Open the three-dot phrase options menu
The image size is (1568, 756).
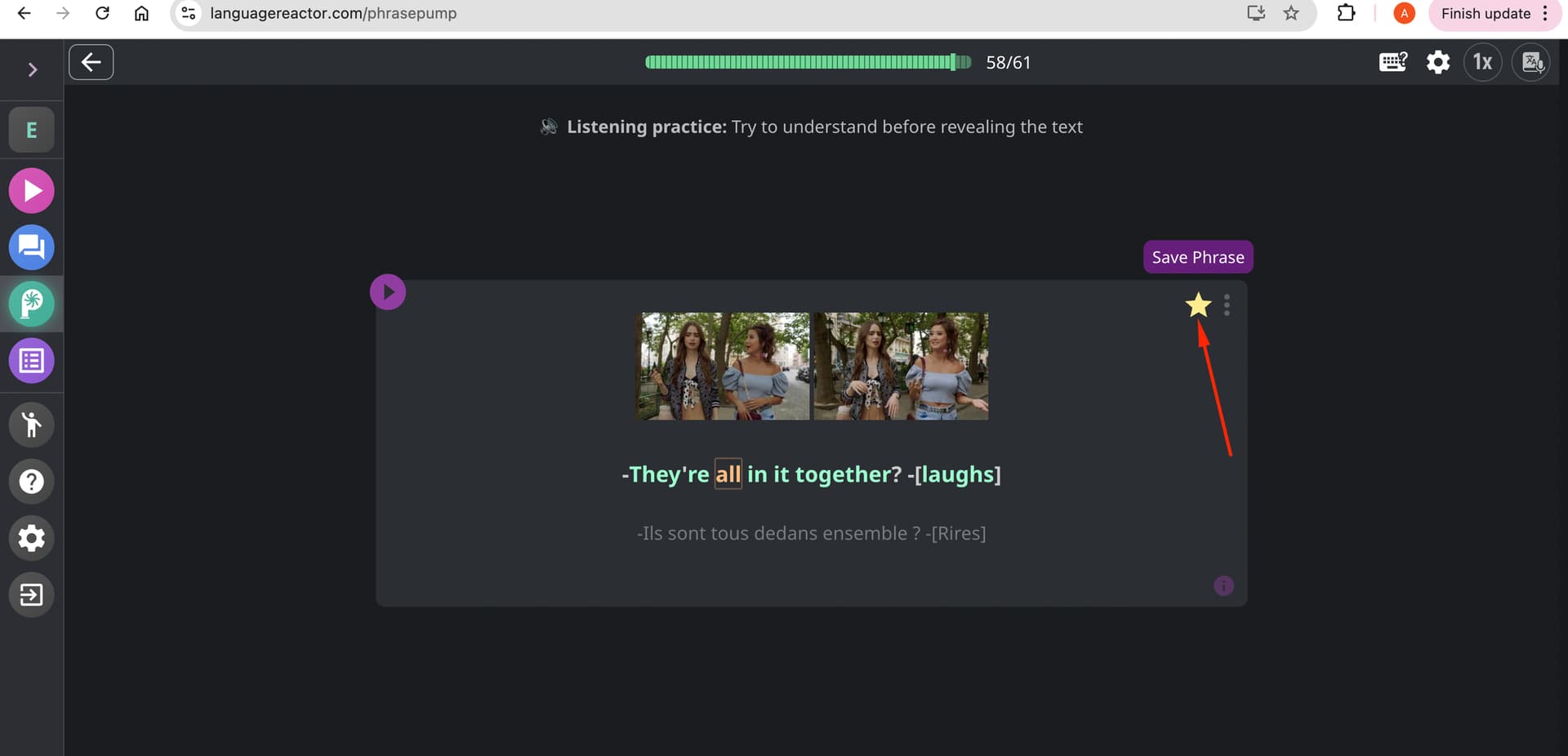tap(1227, 305)
